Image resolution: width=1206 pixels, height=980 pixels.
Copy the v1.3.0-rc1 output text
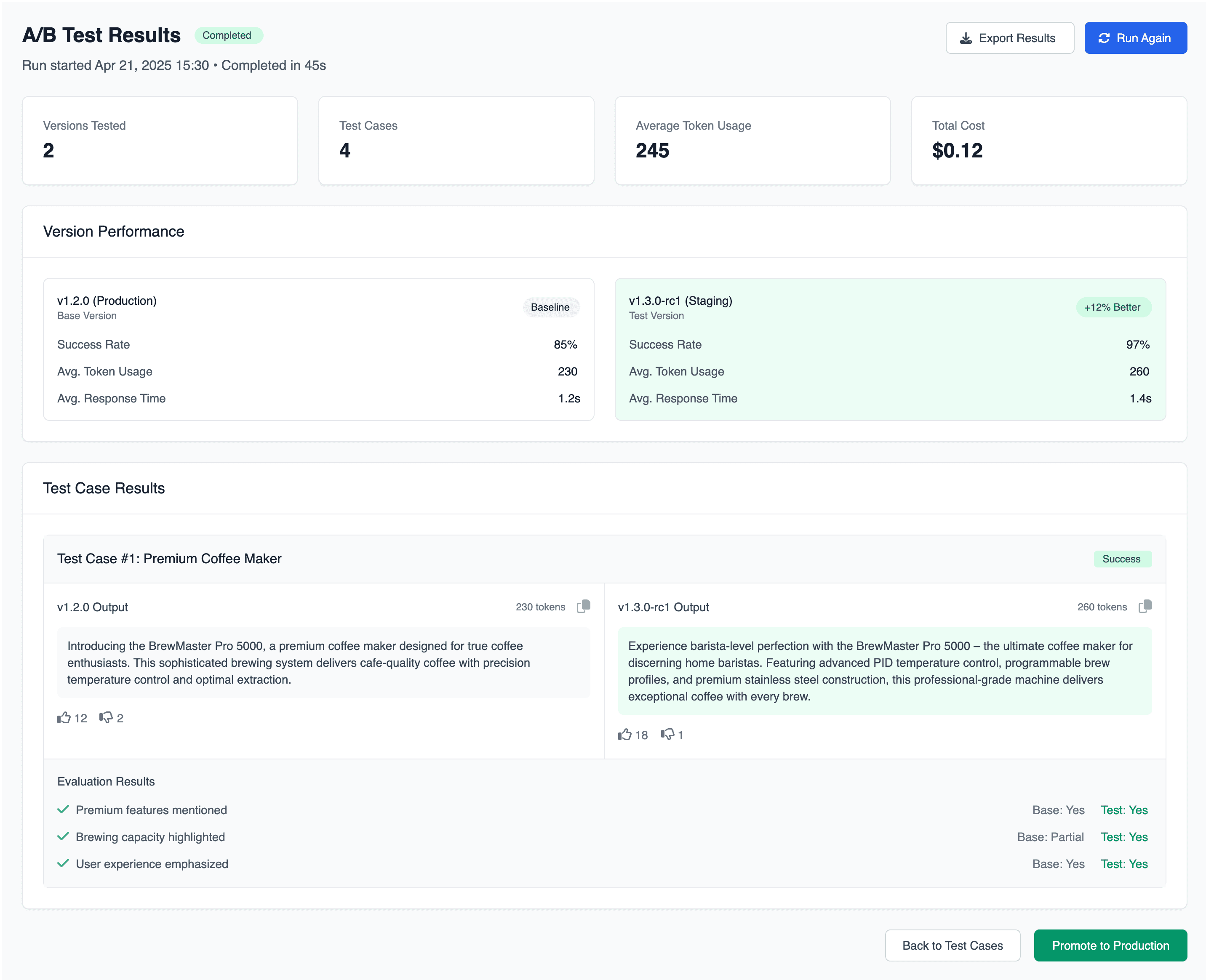click(x=1145, y=606)
